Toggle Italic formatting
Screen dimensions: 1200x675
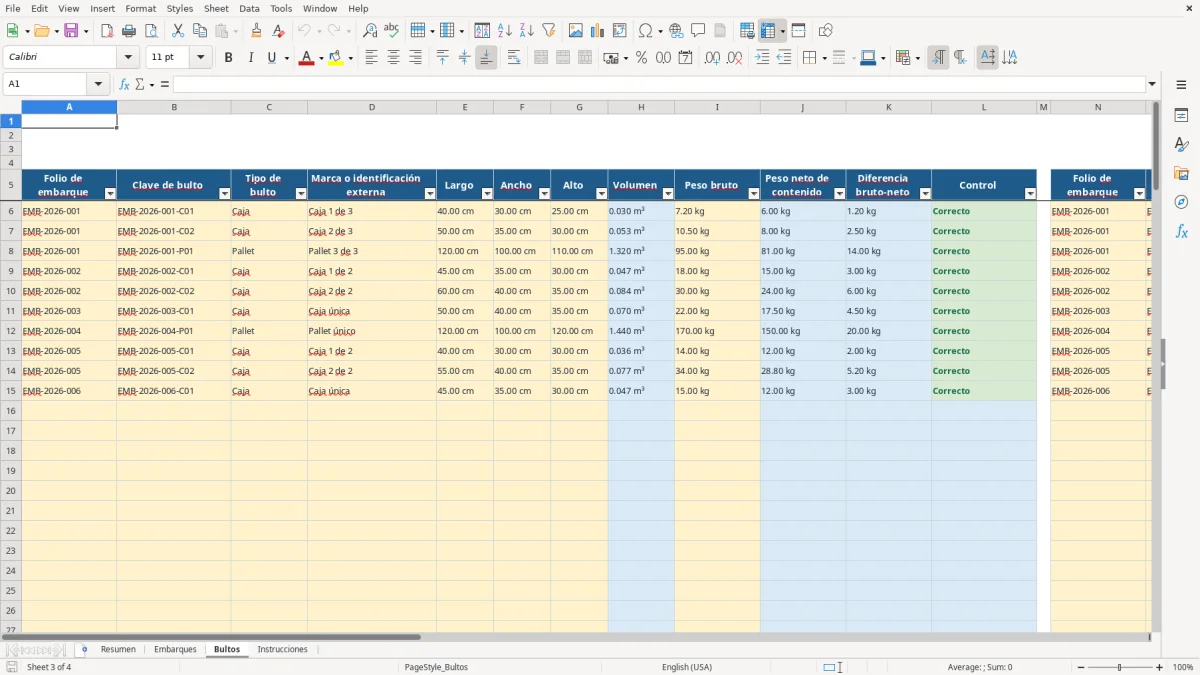tap(250, 58)
